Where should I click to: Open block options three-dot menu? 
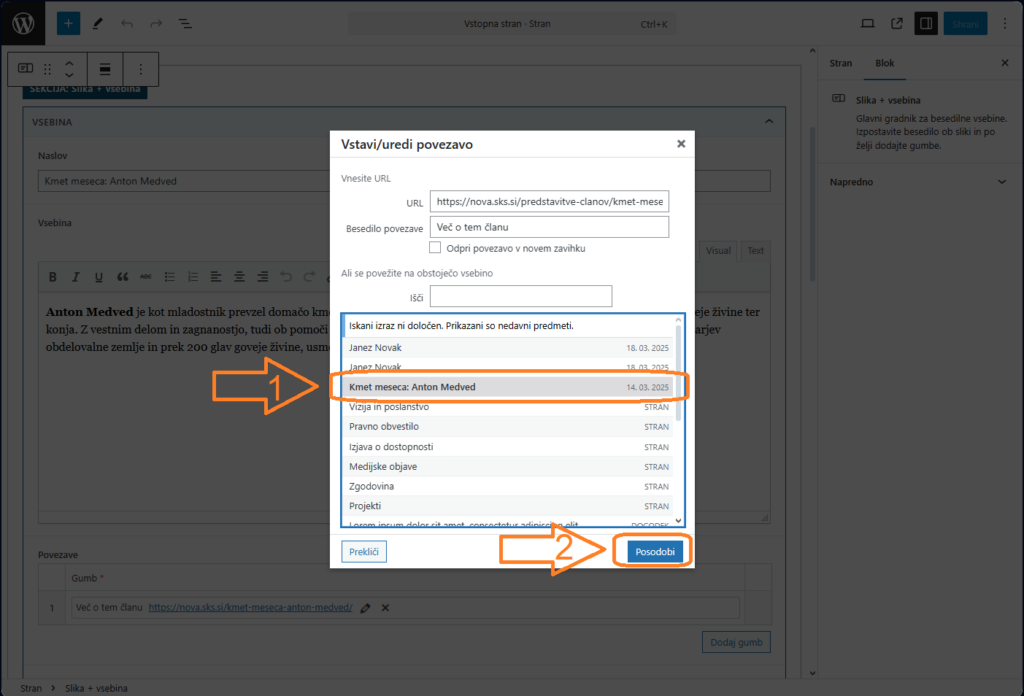point(140,69)
